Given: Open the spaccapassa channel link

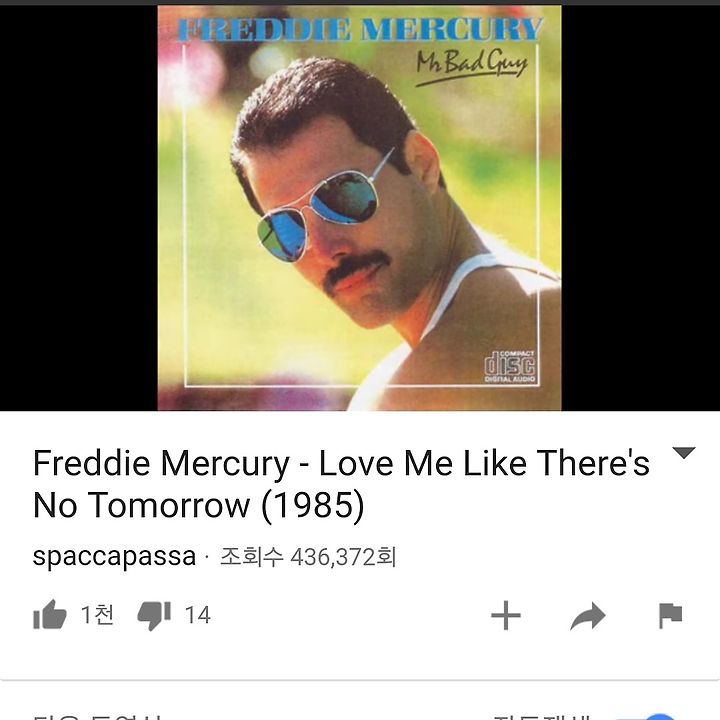Looking at the screenshot, I should point(114,556).
